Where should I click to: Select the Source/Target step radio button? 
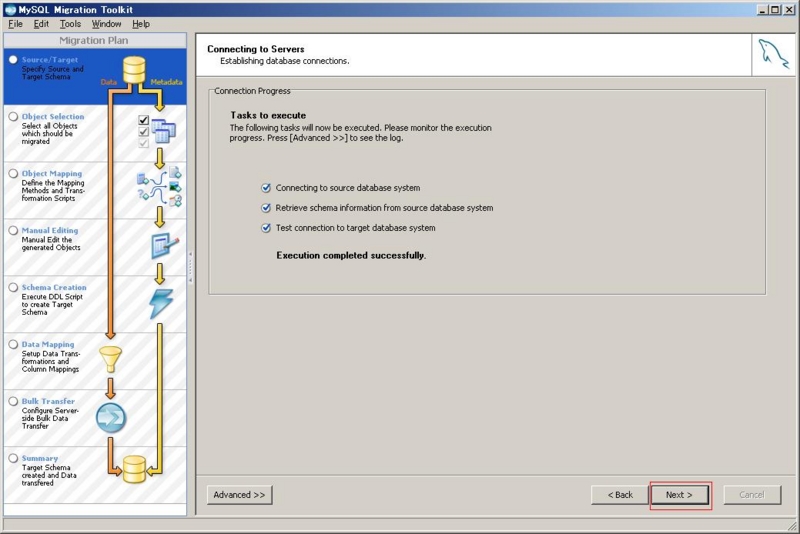coord(13,60)
